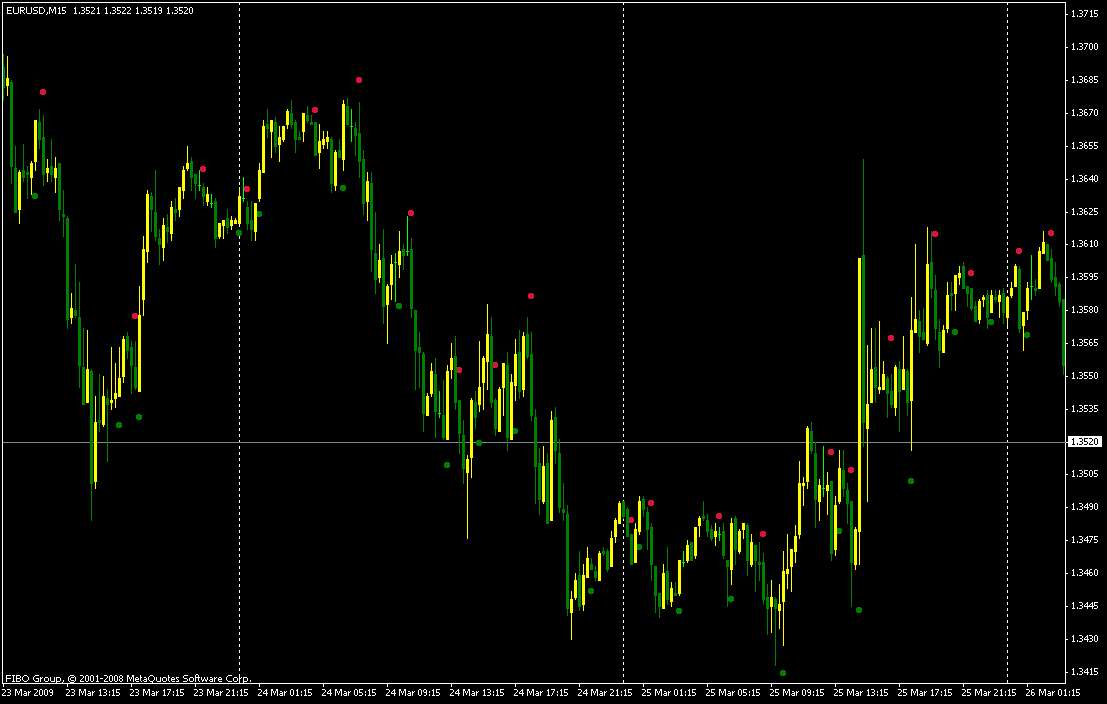Click the 1.3475 price axis label
The image size is (1107, 704).
coord(1084,540)
